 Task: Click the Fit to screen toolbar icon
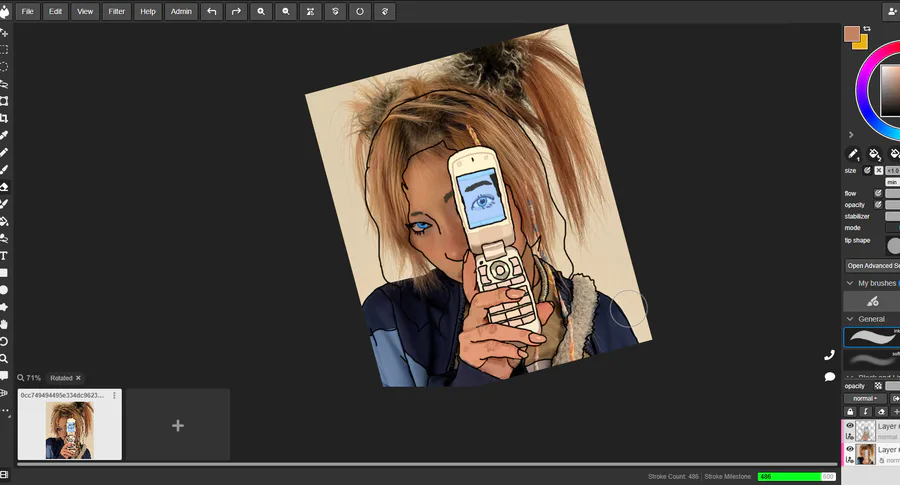(x=310, y=11)
